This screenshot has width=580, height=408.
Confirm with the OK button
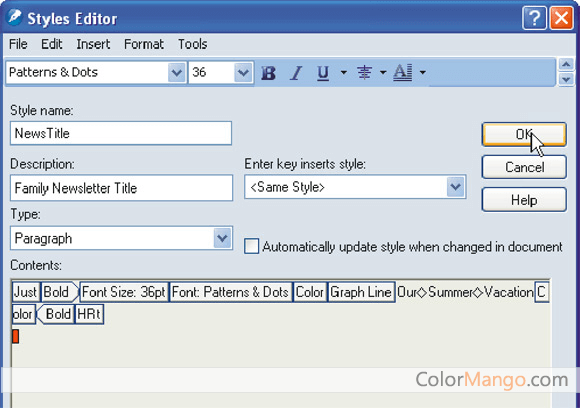(x=524, y=134)
